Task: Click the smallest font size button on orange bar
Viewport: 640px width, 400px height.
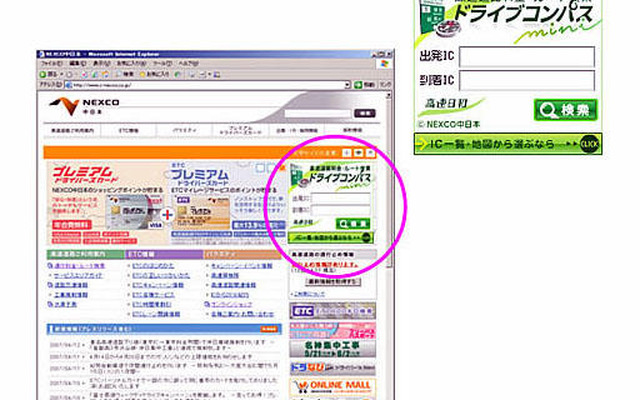Action: (x=346, y=153)
